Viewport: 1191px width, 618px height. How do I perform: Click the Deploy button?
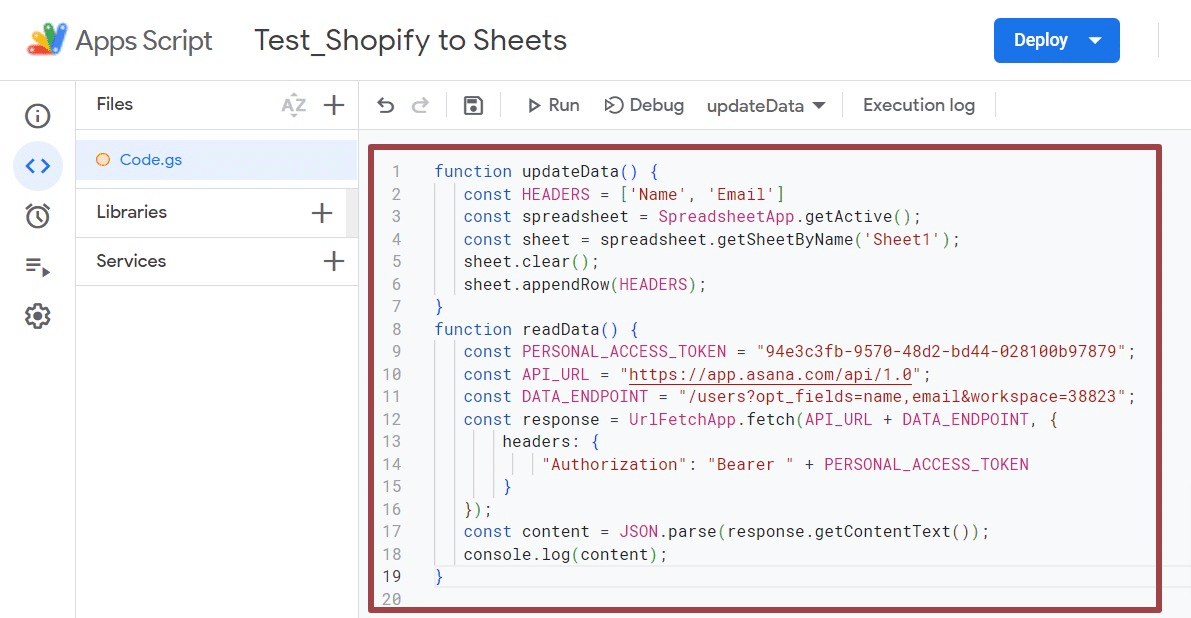1057,40
